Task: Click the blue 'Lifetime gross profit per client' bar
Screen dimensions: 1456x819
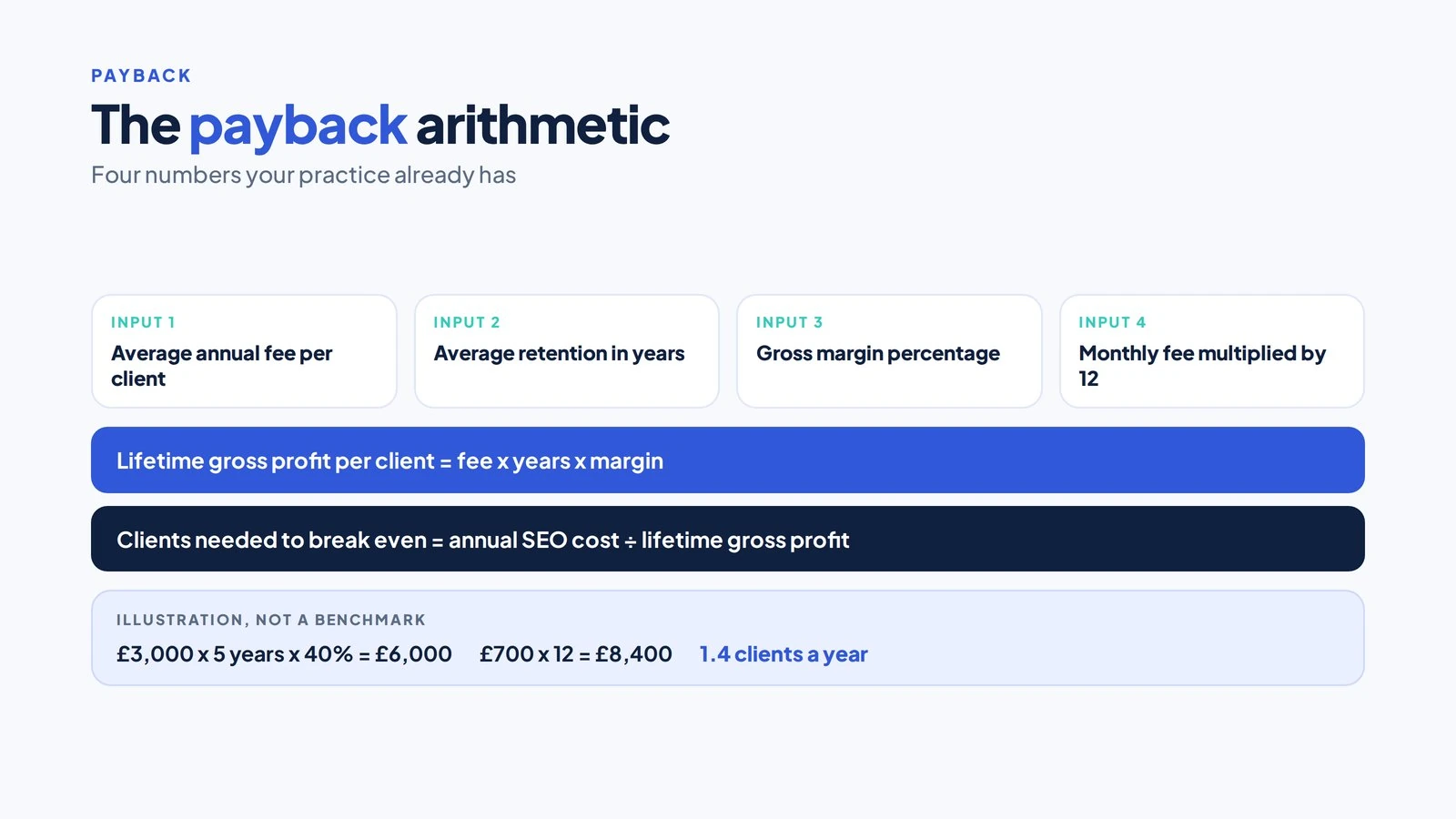Action: tap(728, 460)
